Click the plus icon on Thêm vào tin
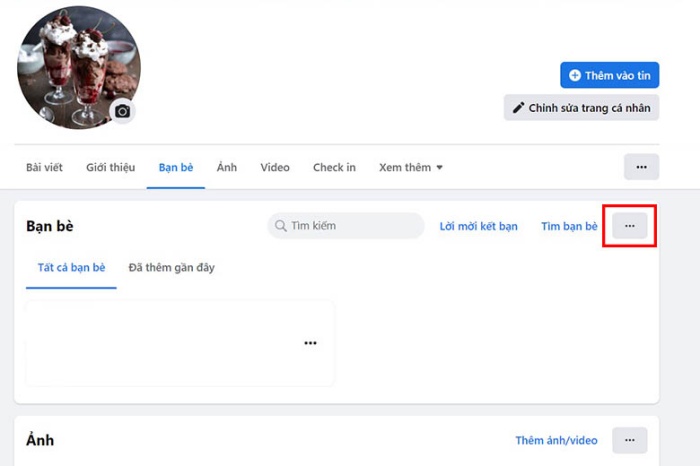 pyautogui.click(x=575, y=75)
